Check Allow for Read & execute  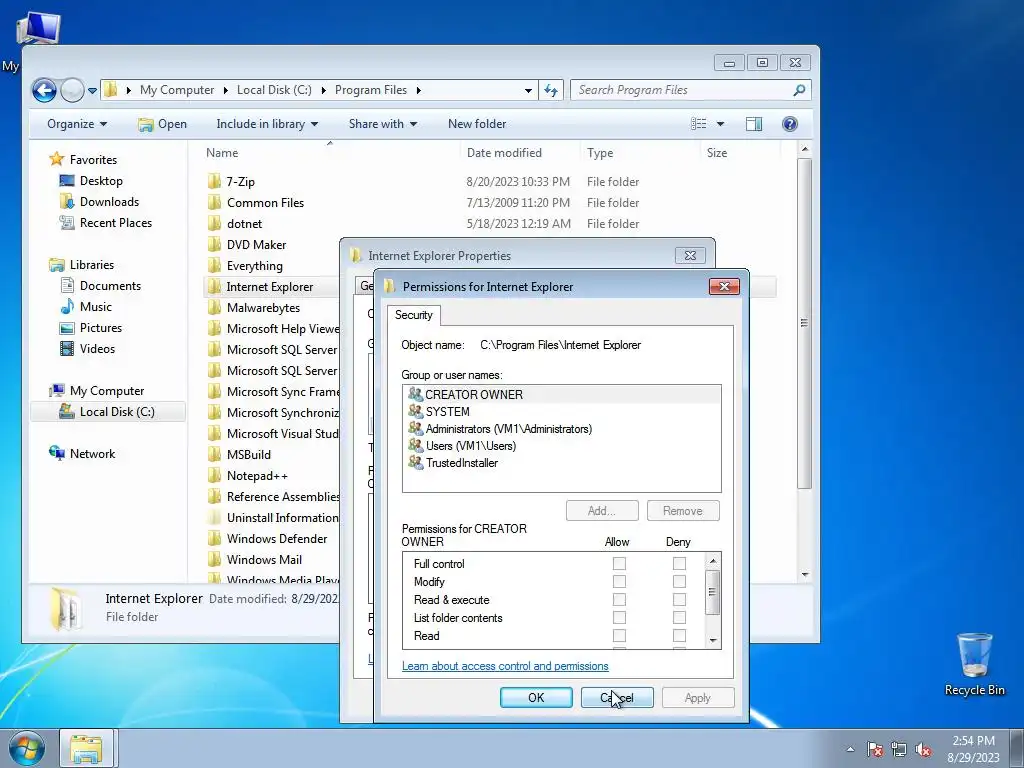(619, 600)
